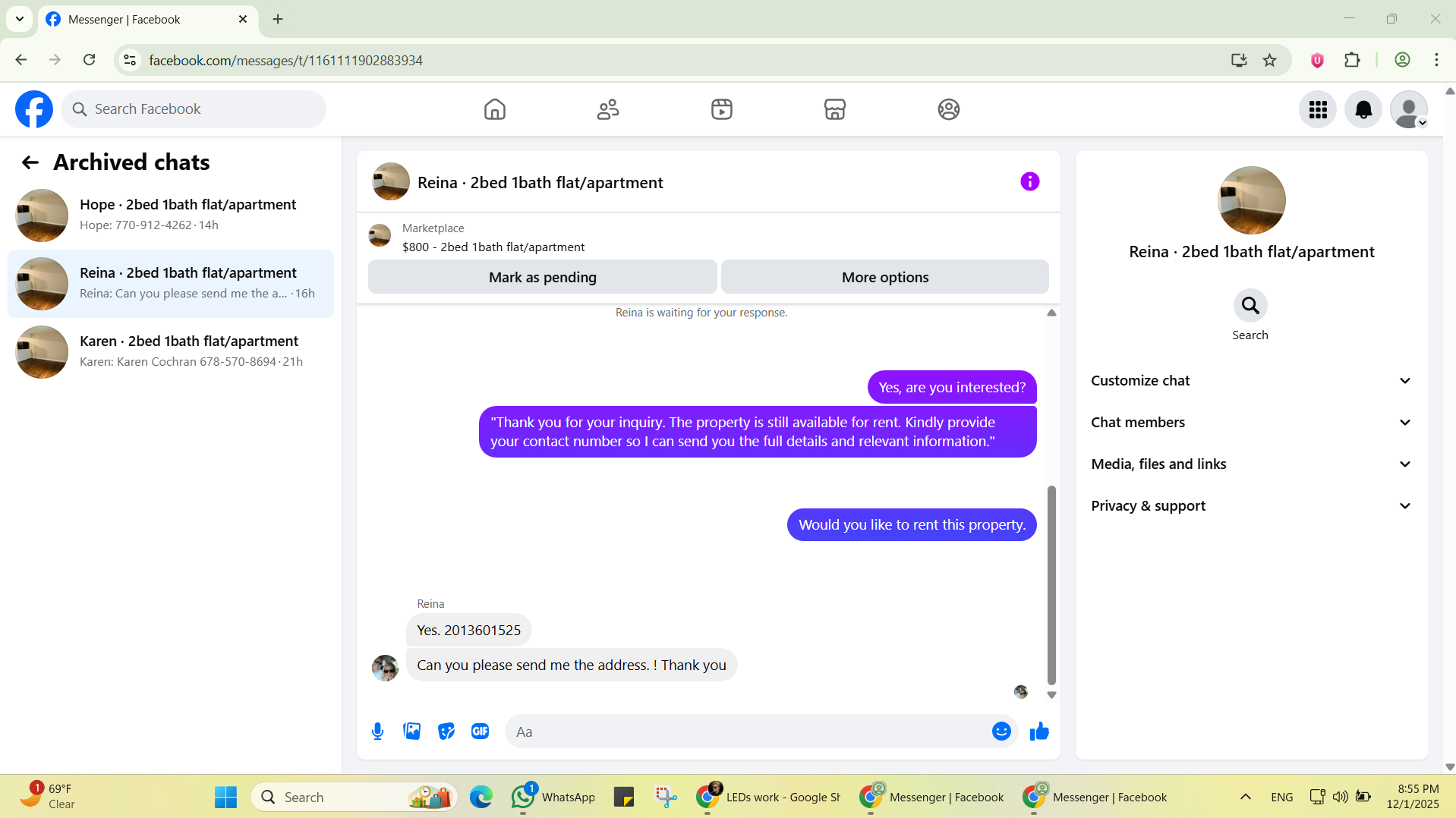This screenshot has width=1456, height=818.
Task: Click Reina listing thumbnail in chat header
Action: 391,181
